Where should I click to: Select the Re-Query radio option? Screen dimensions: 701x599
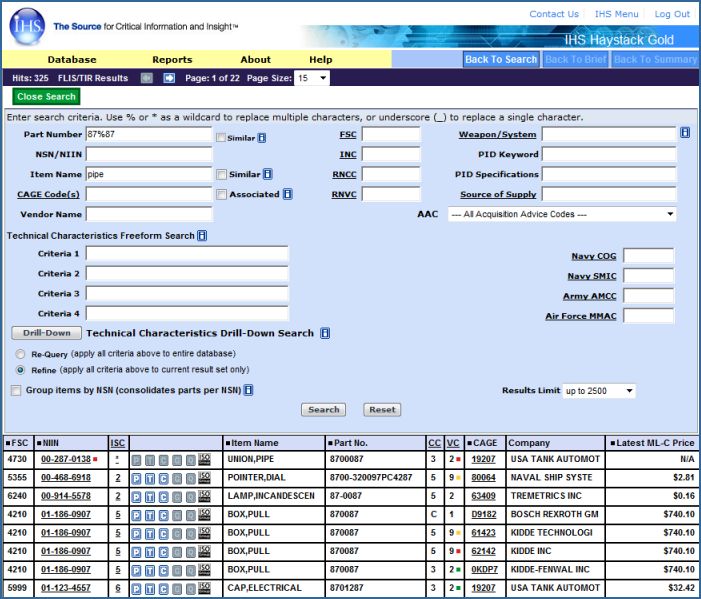pyautogui.click(x=20, y=354)
